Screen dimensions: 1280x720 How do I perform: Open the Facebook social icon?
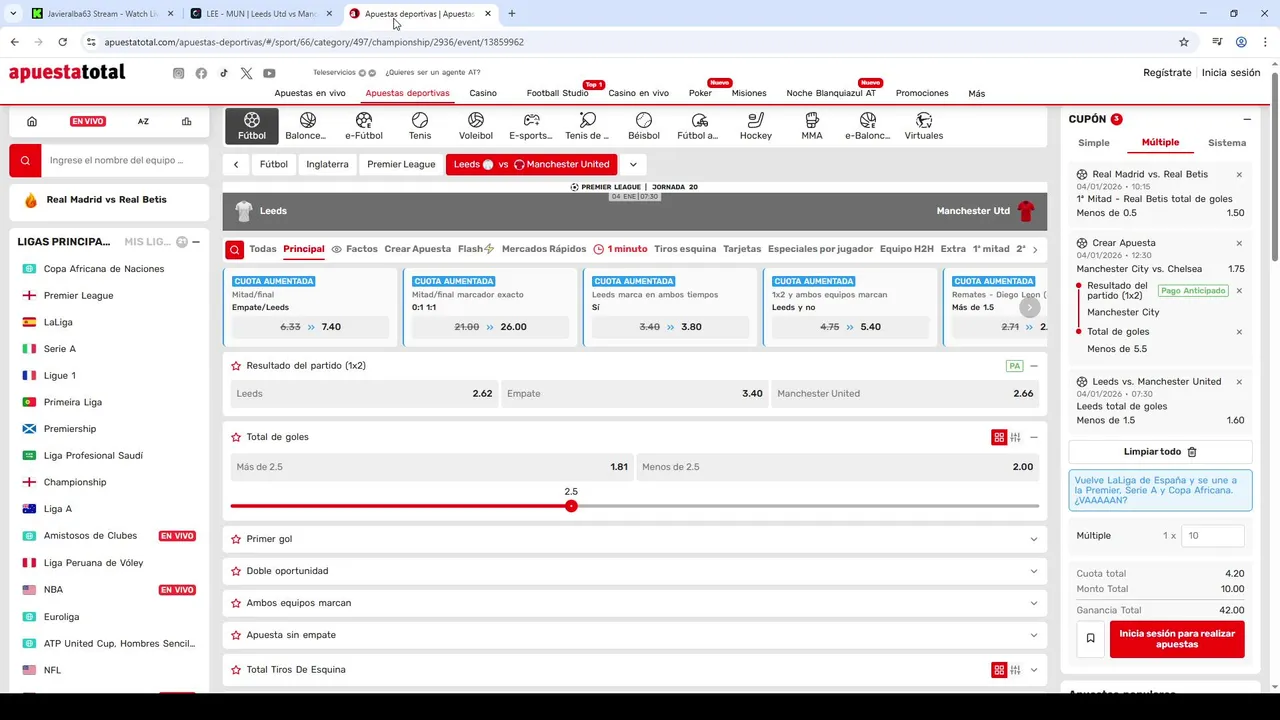[201, 73]
